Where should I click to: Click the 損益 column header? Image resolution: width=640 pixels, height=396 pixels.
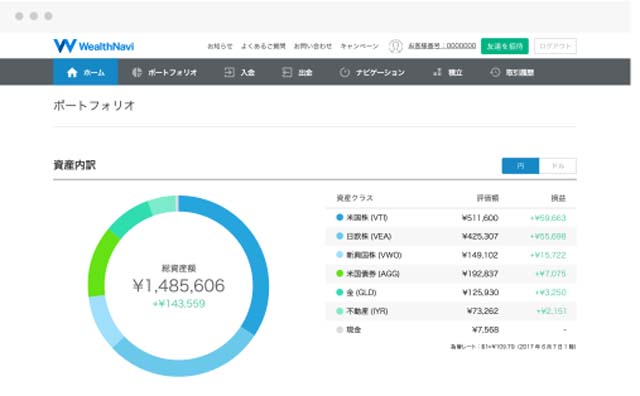click(x=558, y=198)
